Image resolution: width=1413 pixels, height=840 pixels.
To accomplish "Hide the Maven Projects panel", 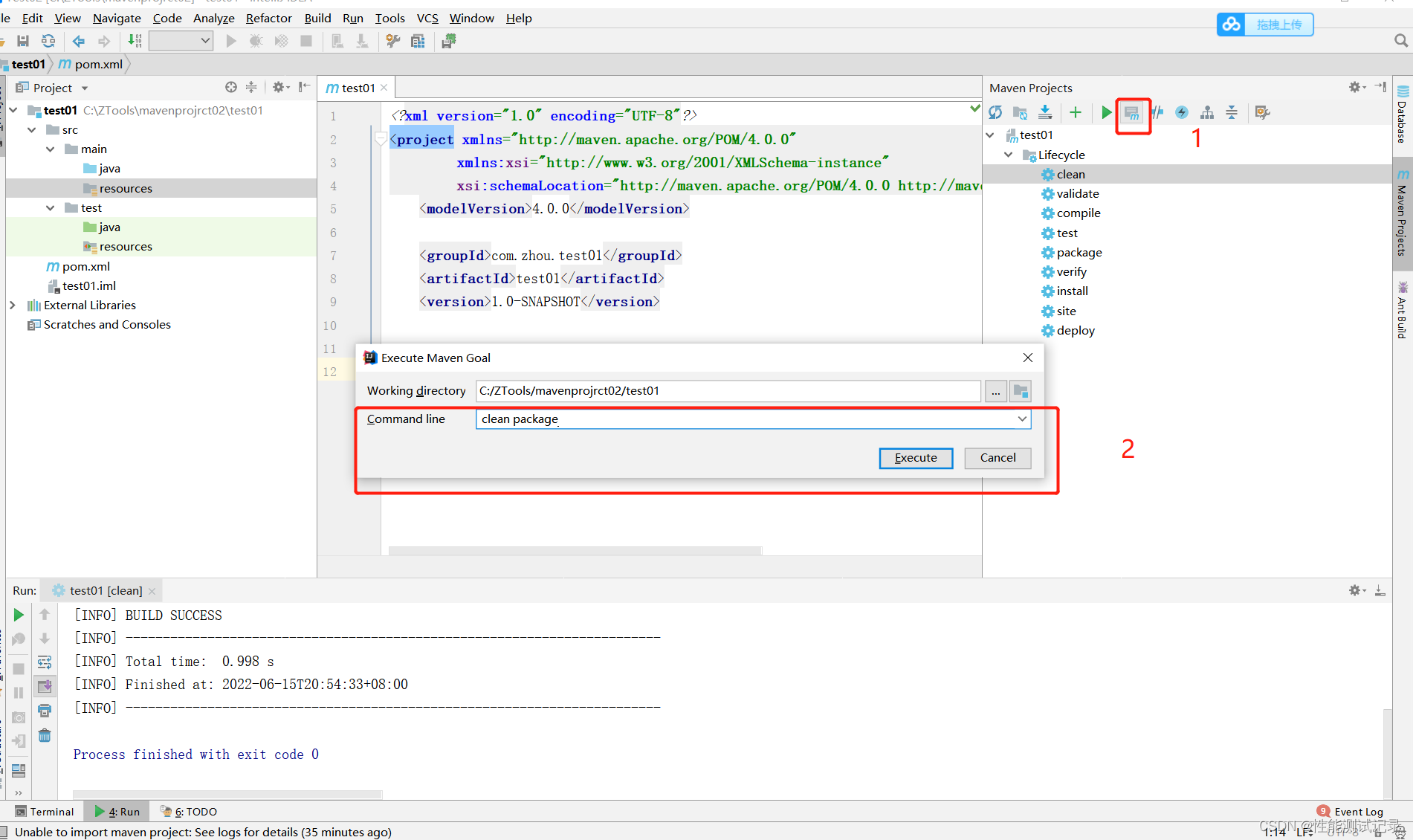I will click(1380, 87).
